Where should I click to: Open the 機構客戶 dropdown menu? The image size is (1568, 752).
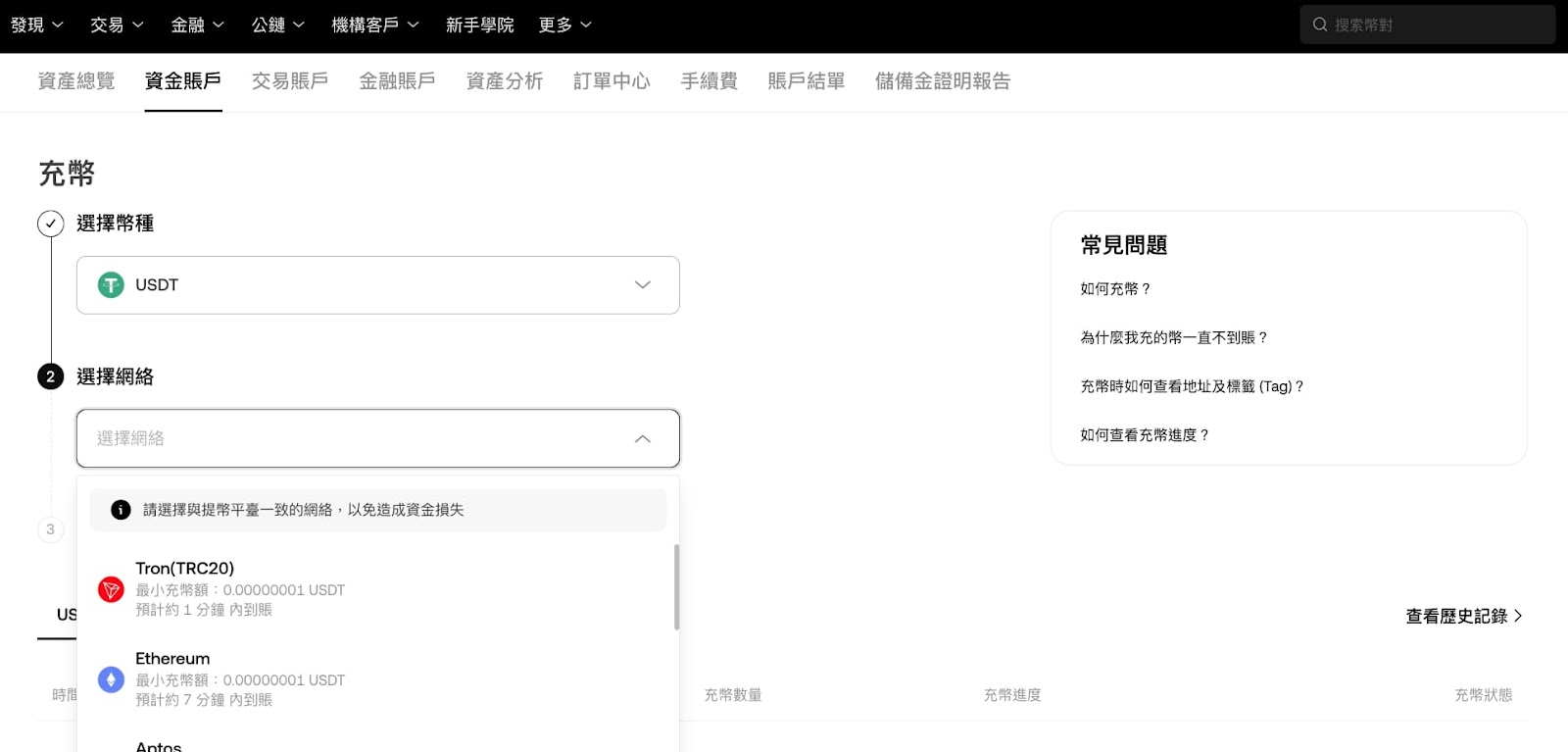point(375,25)
